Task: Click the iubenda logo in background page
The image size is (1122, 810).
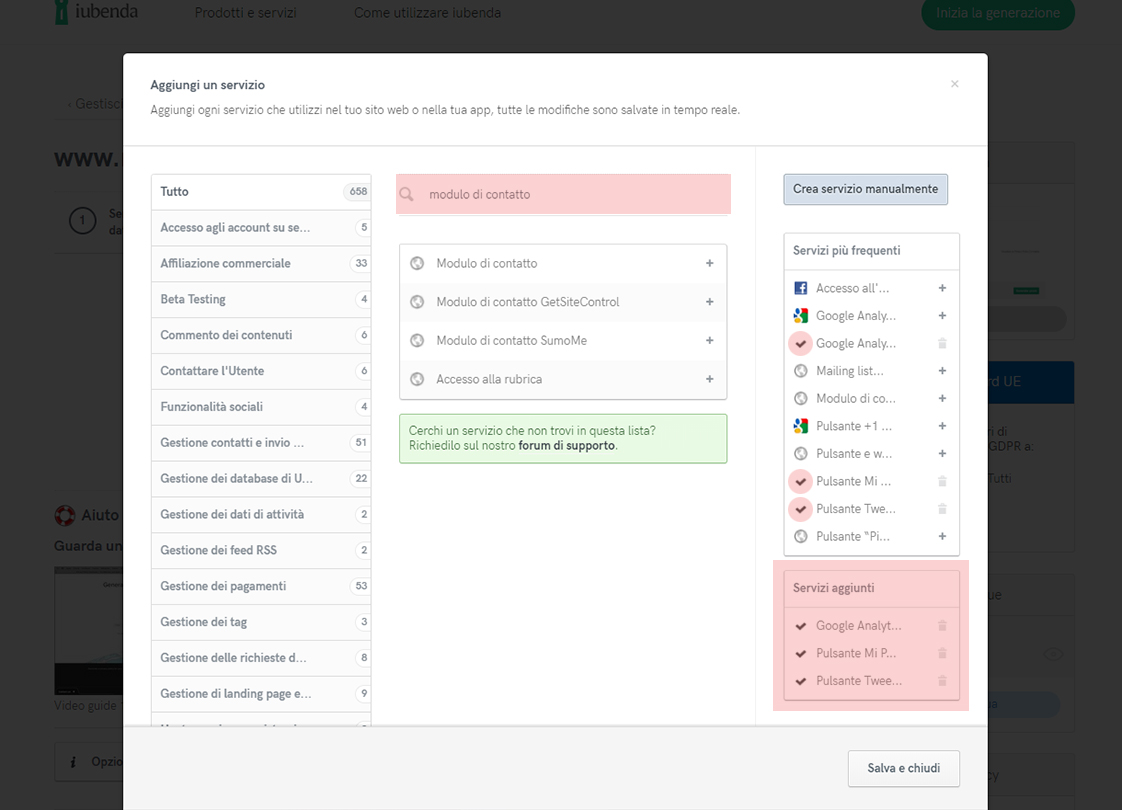Action: (x=97, y=11)
